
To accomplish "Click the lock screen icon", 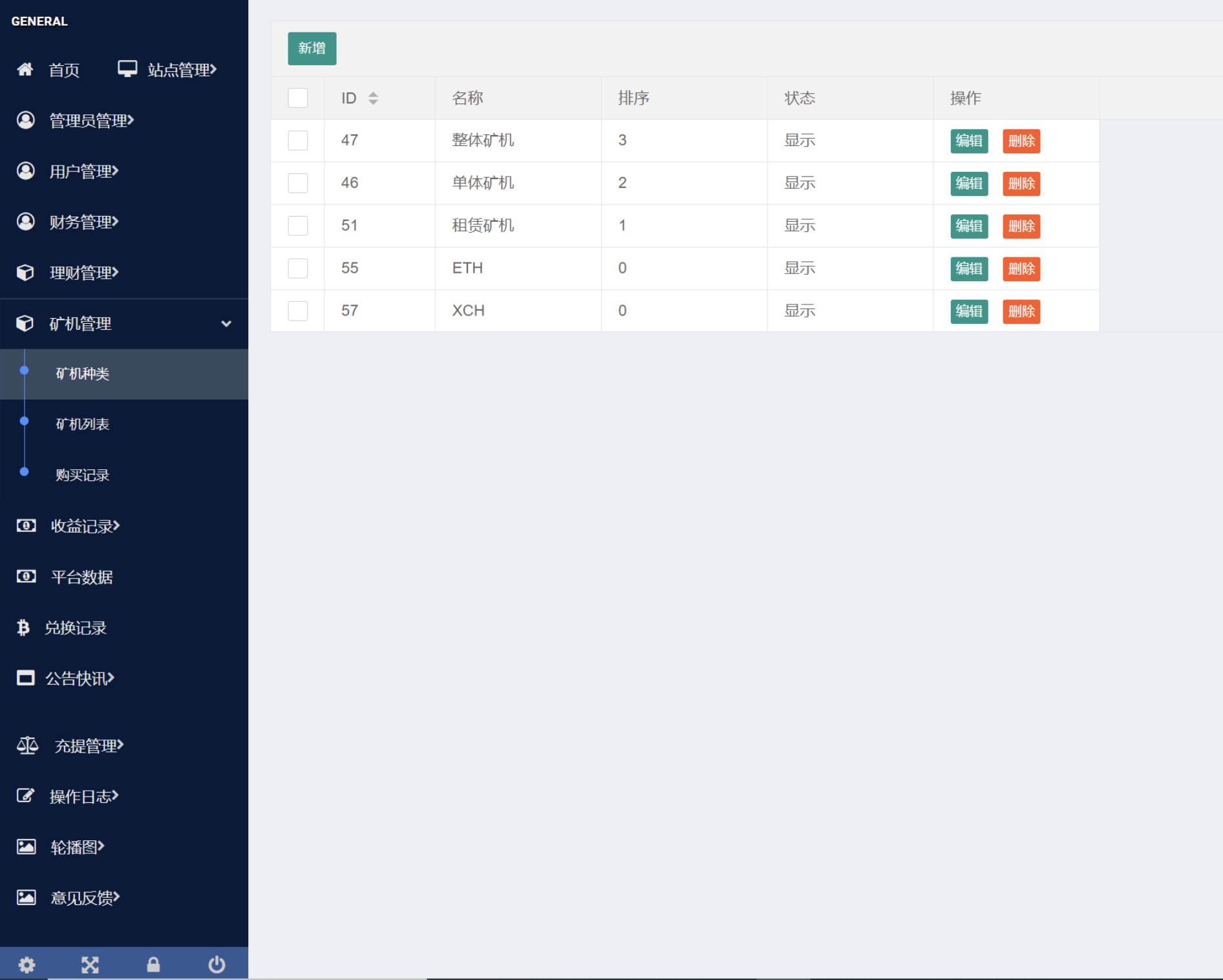I will [x=153, y=964].
